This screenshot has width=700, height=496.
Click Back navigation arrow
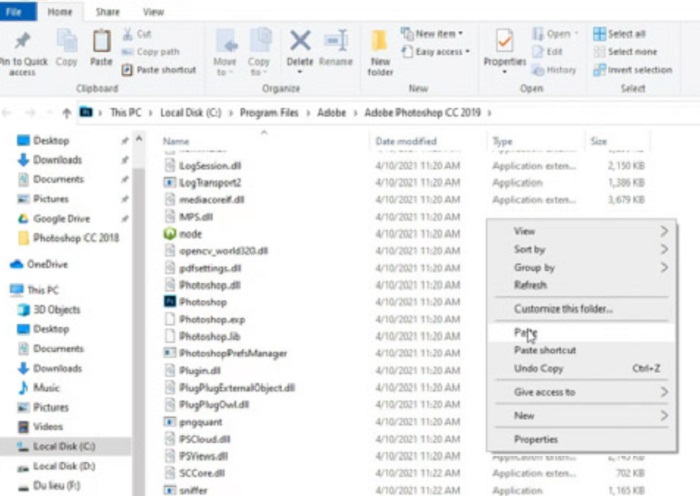(7, 113)
